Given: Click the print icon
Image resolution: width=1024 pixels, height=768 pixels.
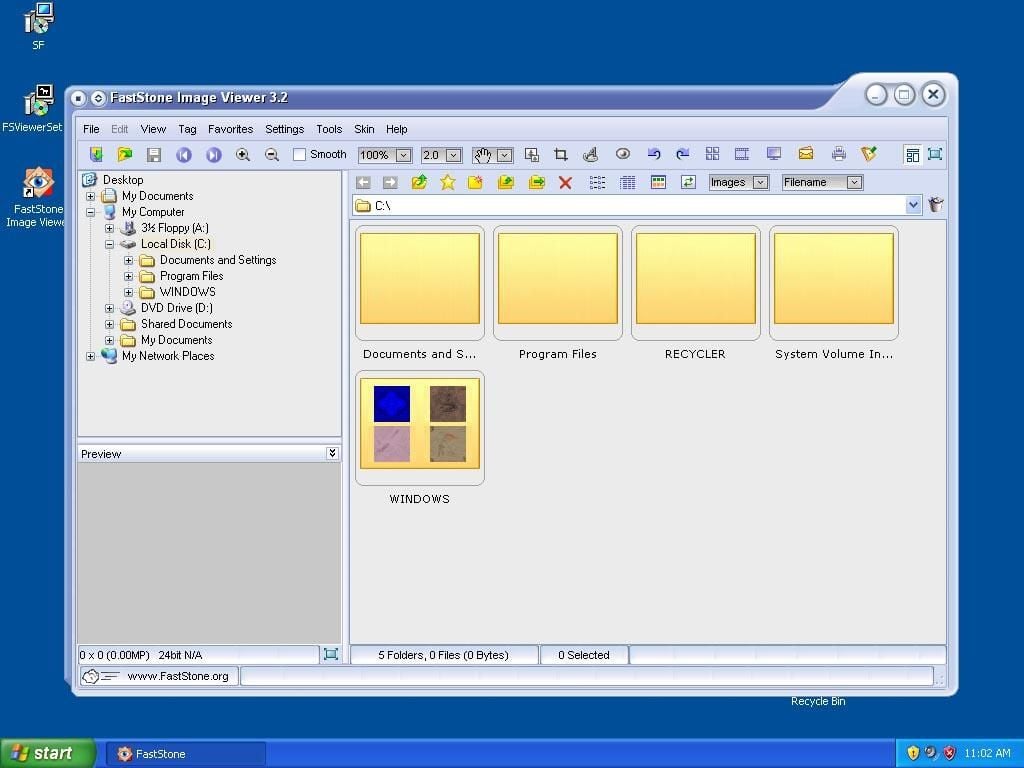Looking at the screenshot, I should click(x=839, y=154).
